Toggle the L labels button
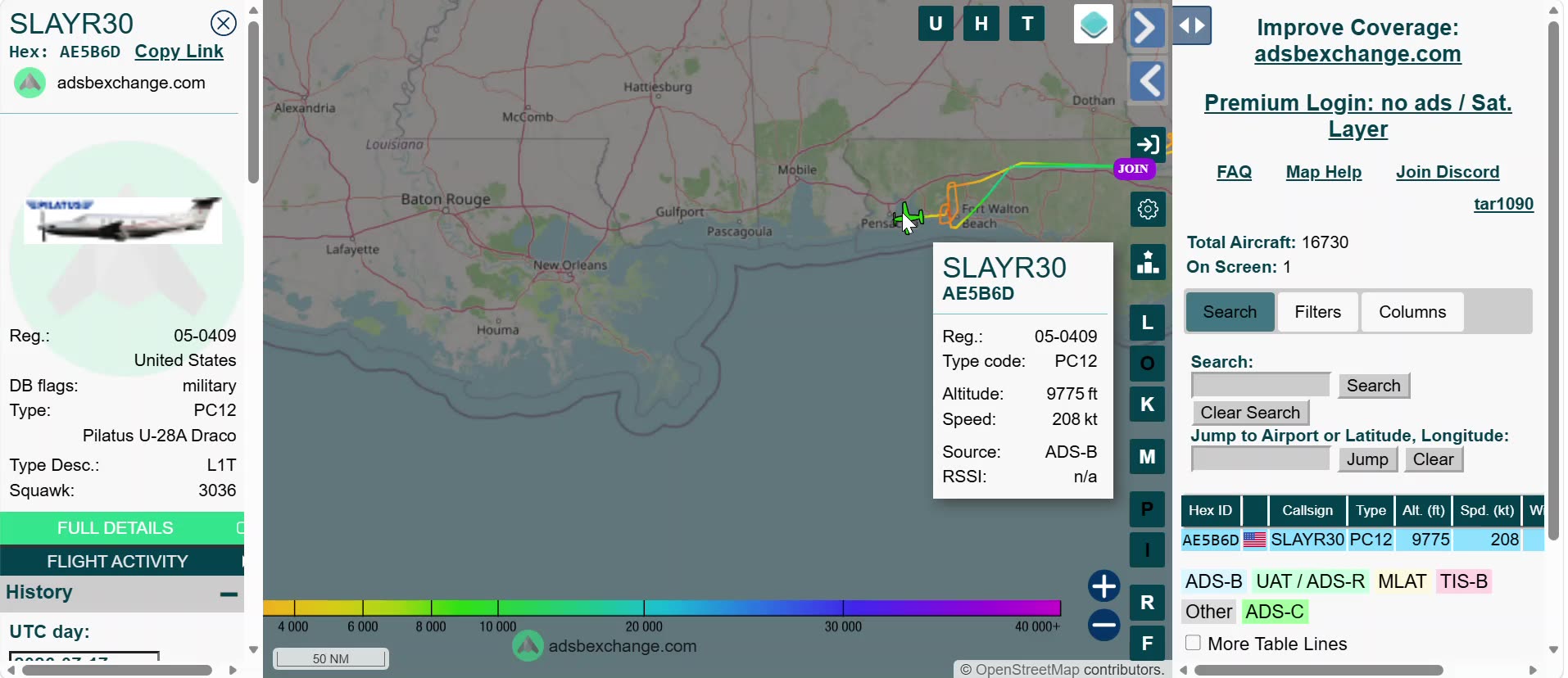Screen dimensions: 1568x678 [x=1147, y=323]
